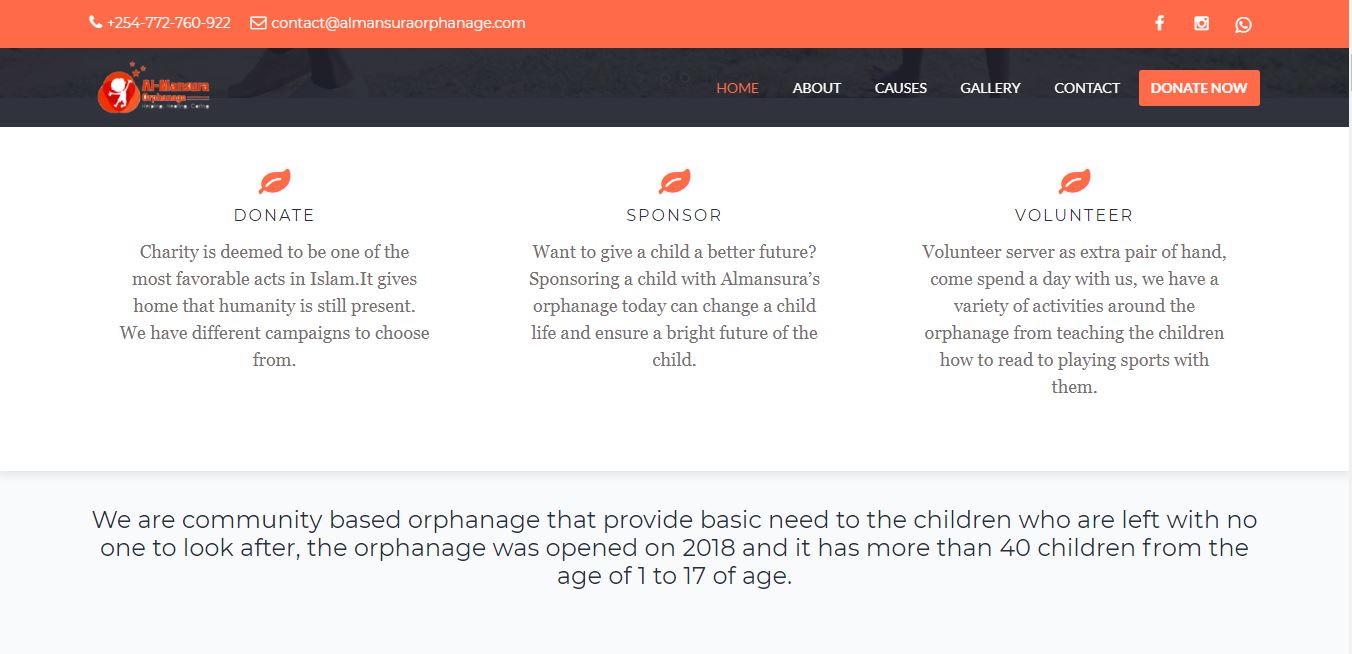Image resolution: width=1352 pixels, height=654 pixels.
Task: Open the Facebook social icon
Action: (1159, 23)
